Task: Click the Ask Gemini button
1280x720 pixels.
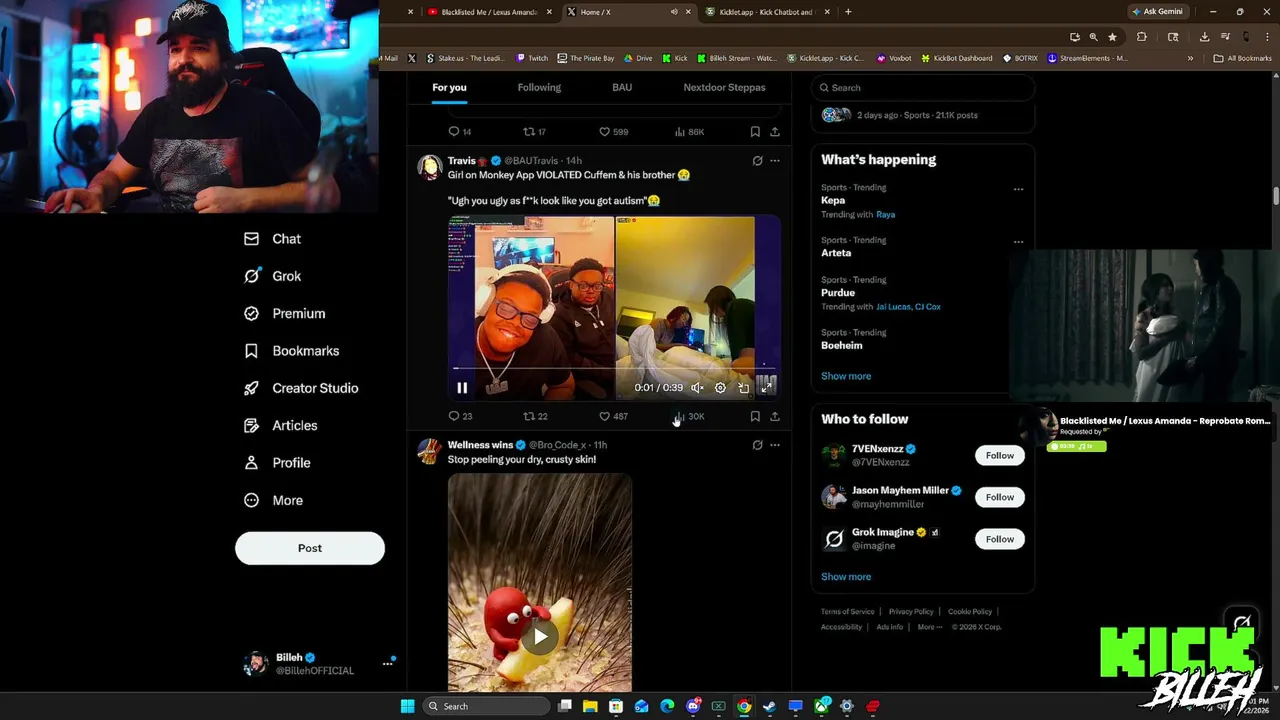Action: 1157,12
